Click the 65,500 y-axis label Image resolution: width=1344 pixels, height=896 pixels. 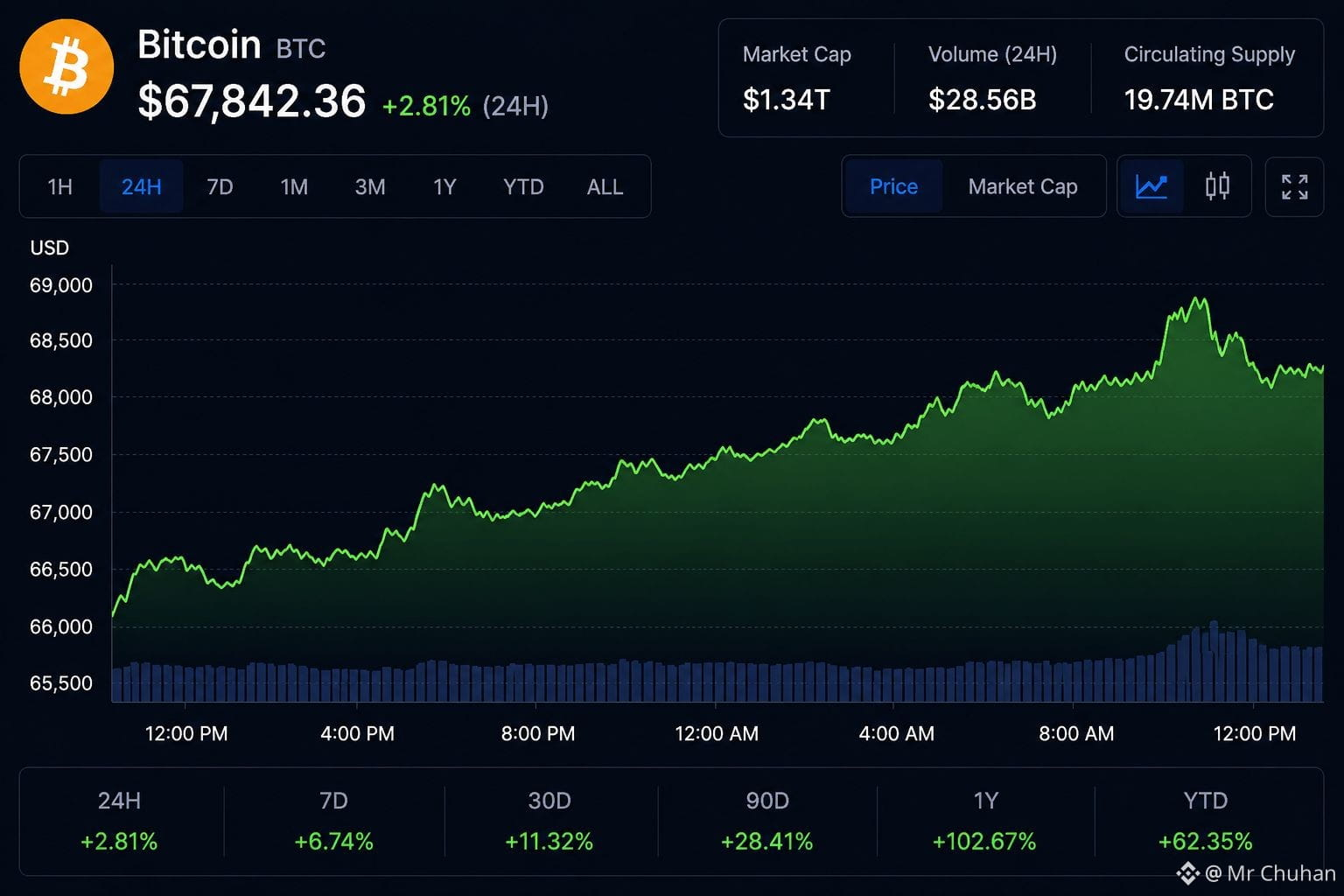(x=61, y=683)
